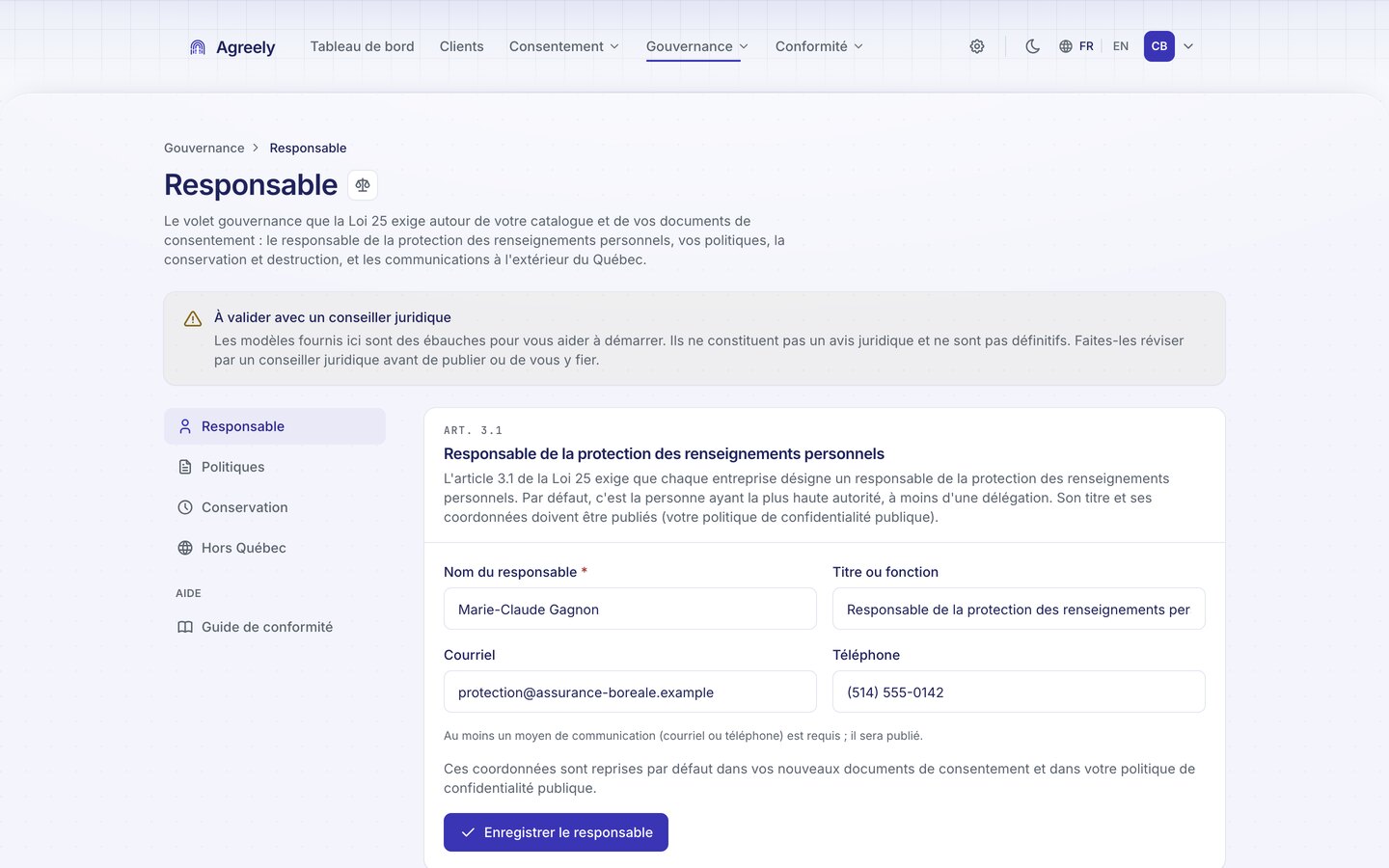
Task: Focus the Courriel input field
Action: pyautogui.click(x=630, y=692)
